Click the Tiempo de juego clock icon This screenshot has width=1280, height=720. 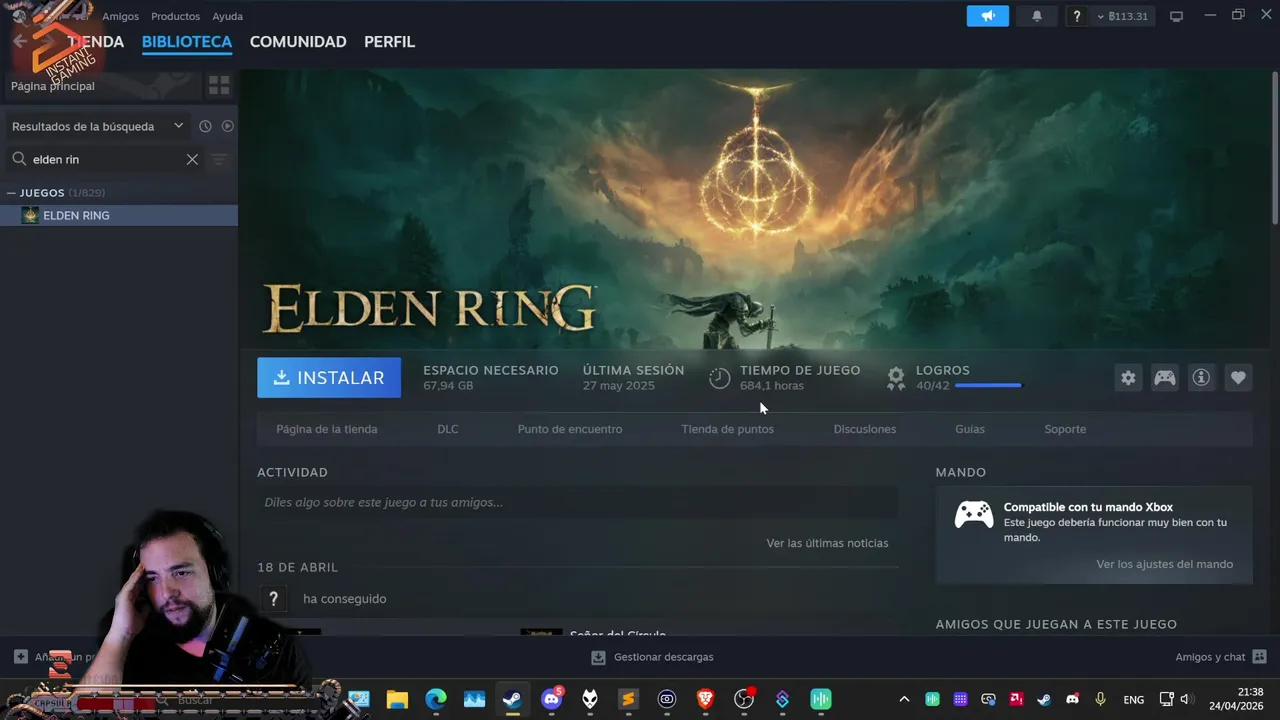point(720,378)
